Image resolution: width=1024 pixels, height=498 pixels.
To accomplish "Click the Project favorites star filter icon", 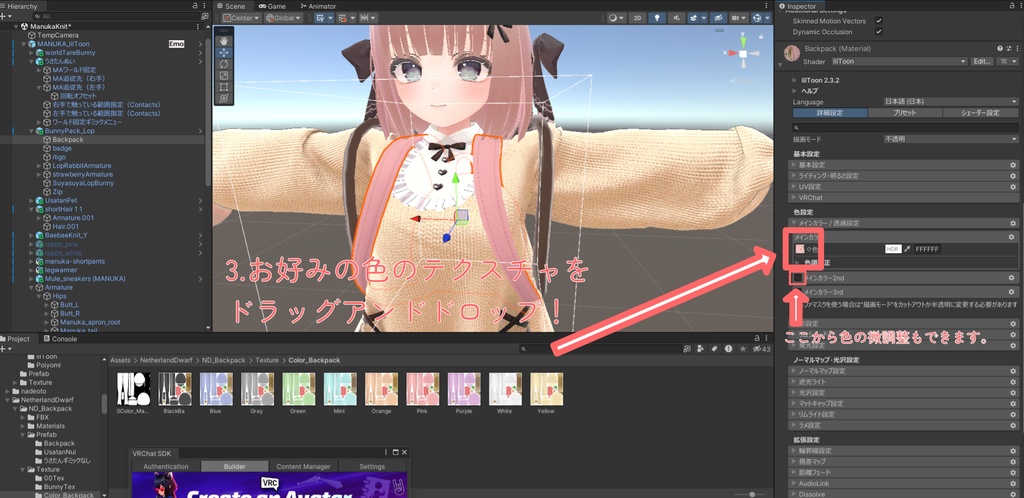I will (x=743, y=349).
